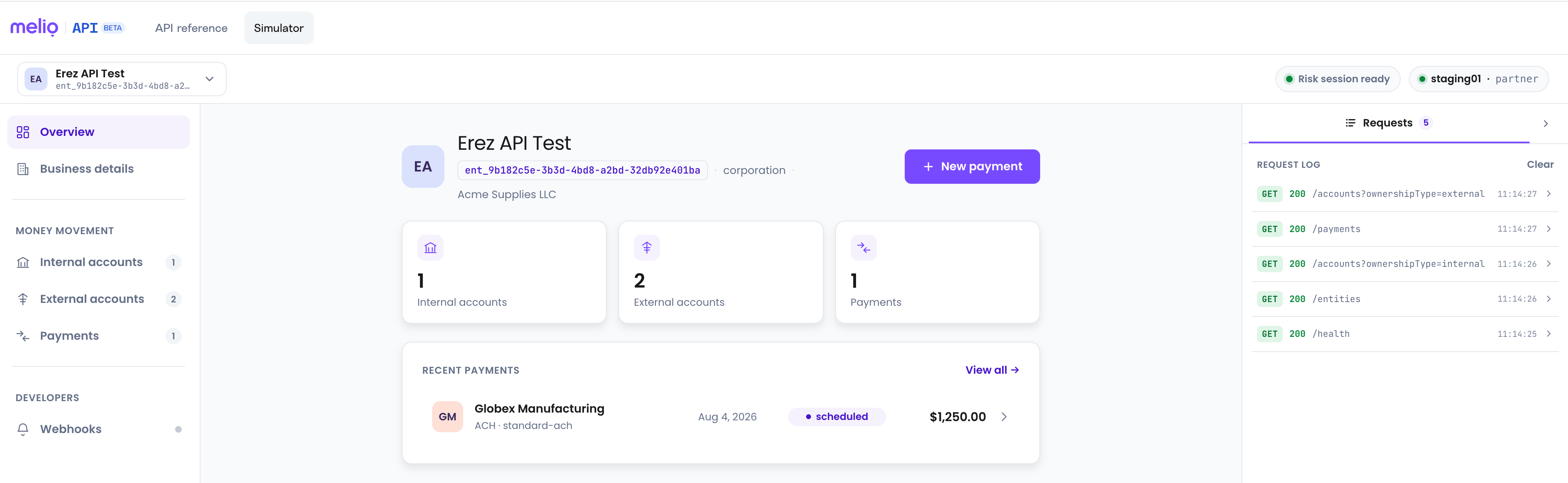The width and height of the screenshot is (1568, 483).
Task: Click the plus icon on New payment
Action: click(x=928, y=166)
